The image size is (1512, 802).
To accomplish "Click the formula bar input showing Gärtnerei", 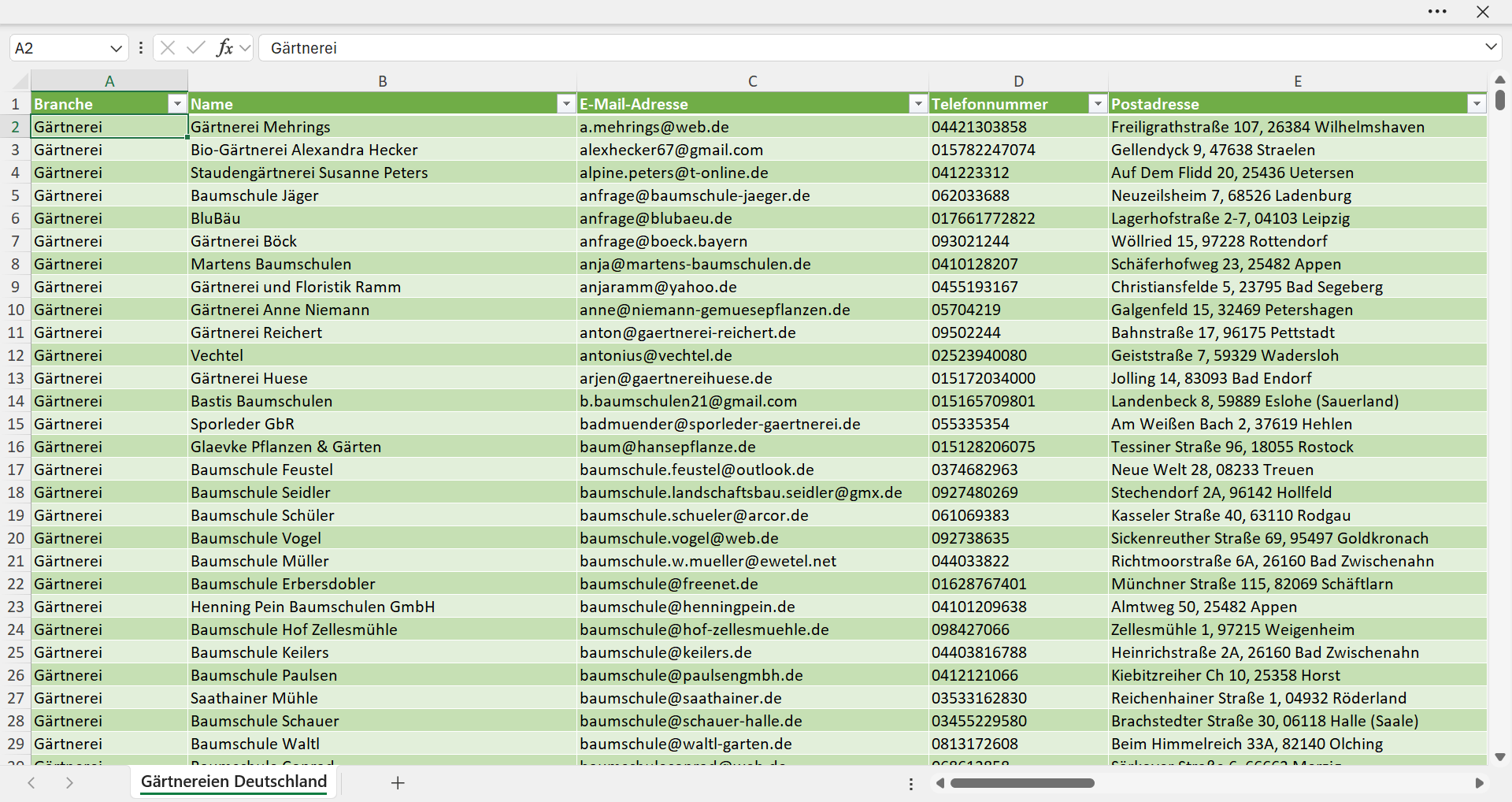I will 870,48.
